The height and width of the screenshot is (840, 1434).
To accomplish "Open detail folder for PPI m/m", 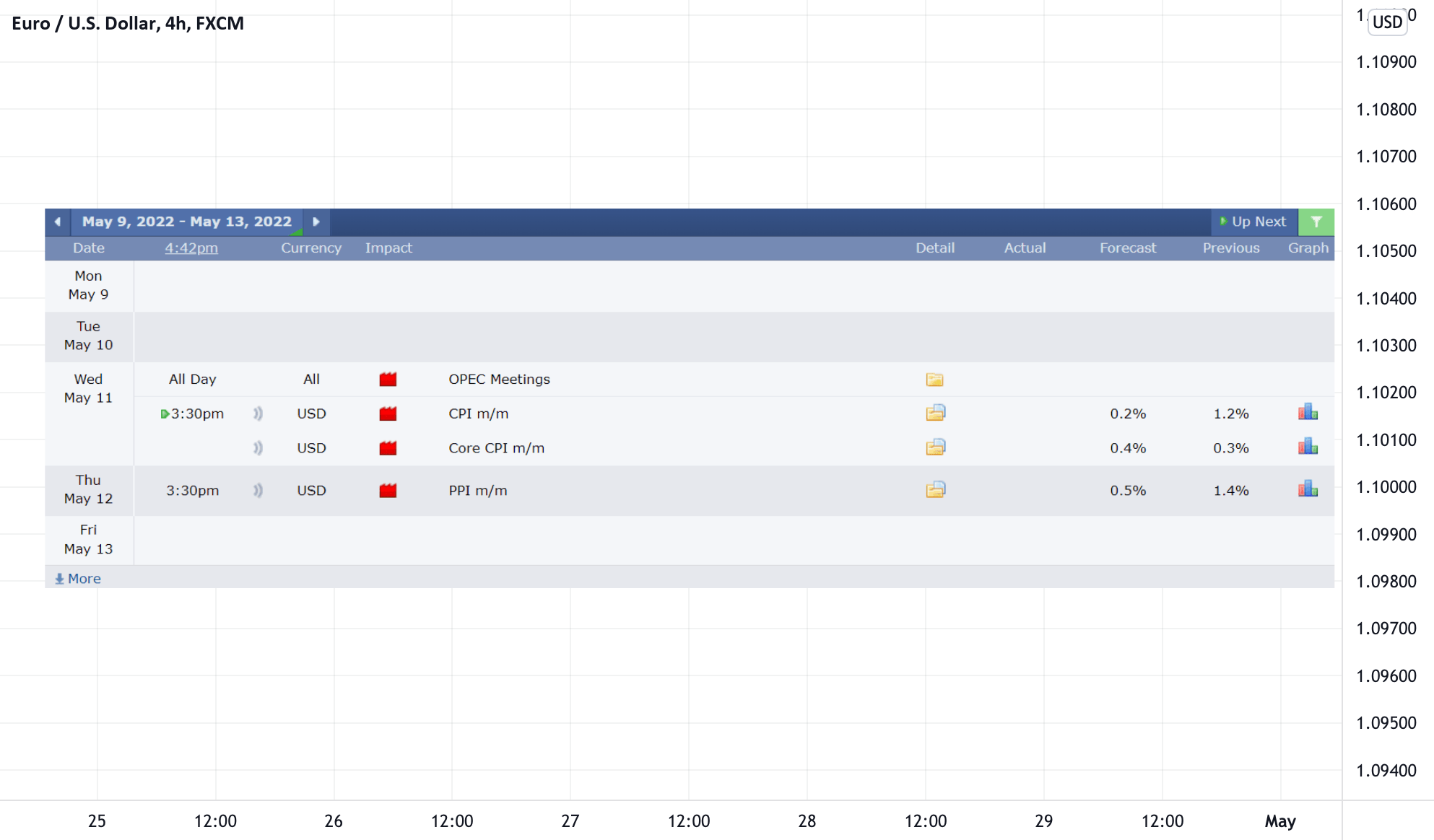I will pyautogui.click(x=935, y=490).
